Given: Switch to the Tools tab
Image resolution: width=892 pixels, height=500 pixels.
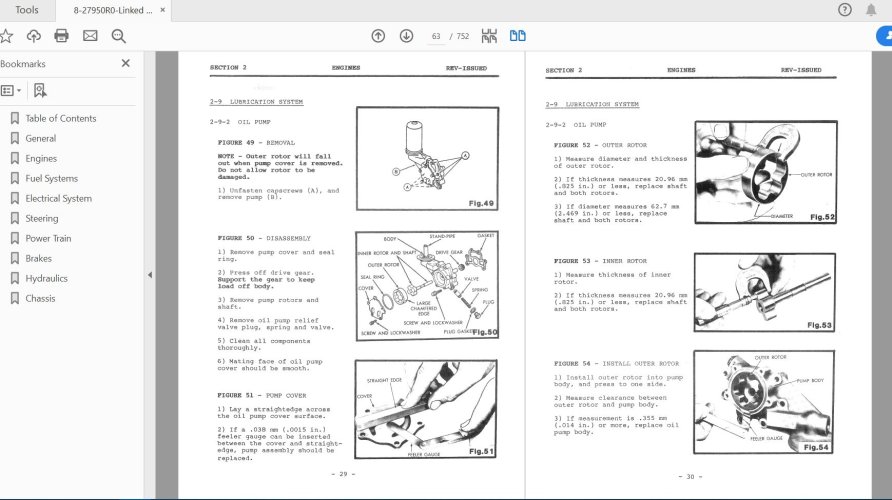Looking at the screenshot, I should [x=27, y=10].
